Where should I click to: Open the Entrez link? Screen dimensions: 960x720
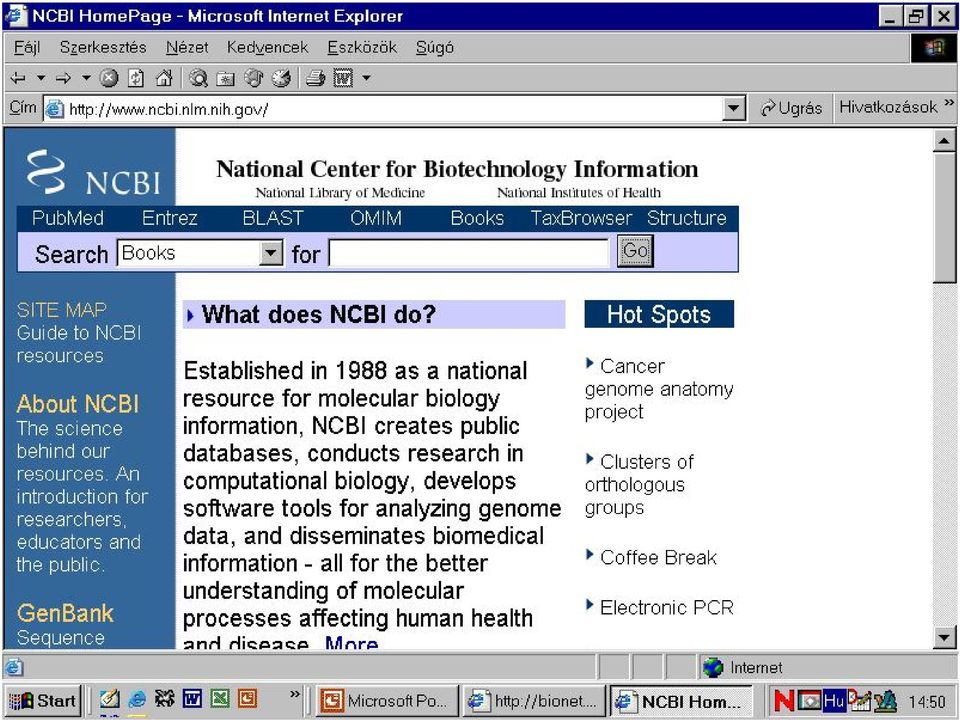[x=170, y=218]
